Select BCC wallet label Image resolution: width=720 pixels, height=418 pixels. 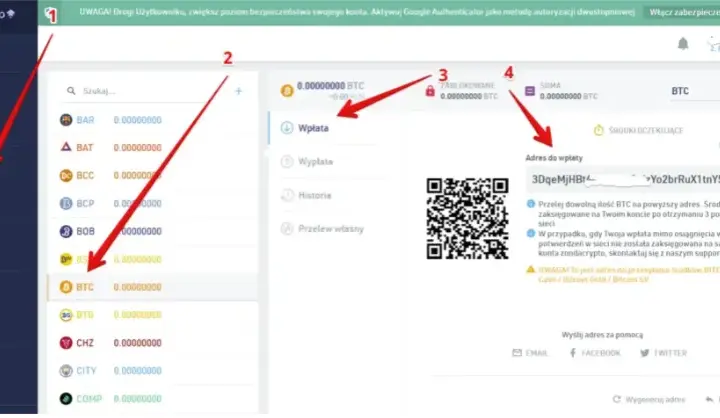tap(85, 175)
